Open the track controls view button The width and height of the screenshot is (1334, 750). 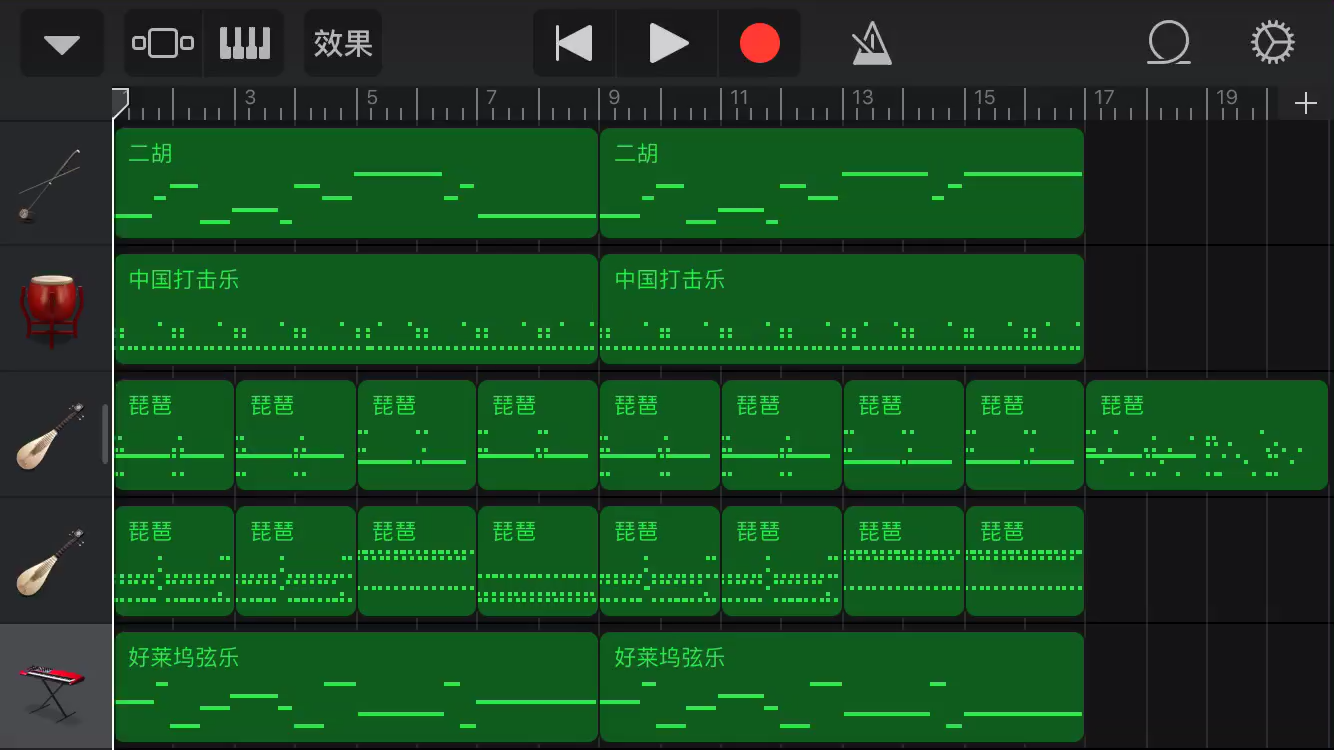click(x=163, y=44)
